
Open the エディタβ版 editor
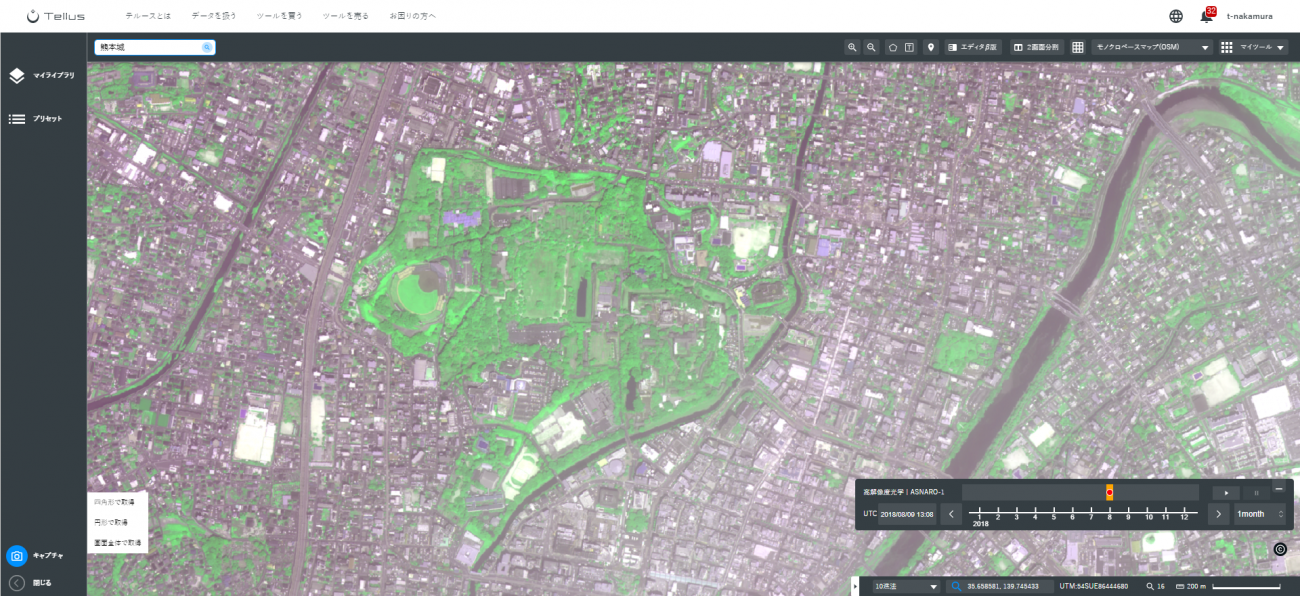click(x=973, y=47)
